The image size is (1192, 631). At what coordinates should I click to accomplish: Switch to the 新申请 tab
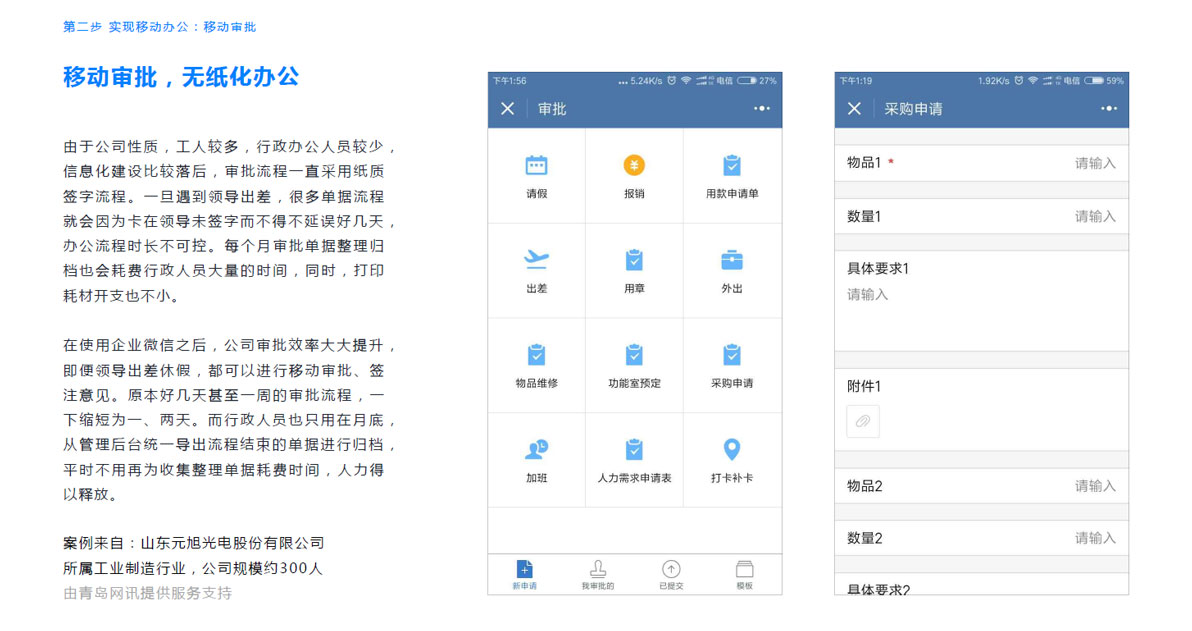pos(525,575)
